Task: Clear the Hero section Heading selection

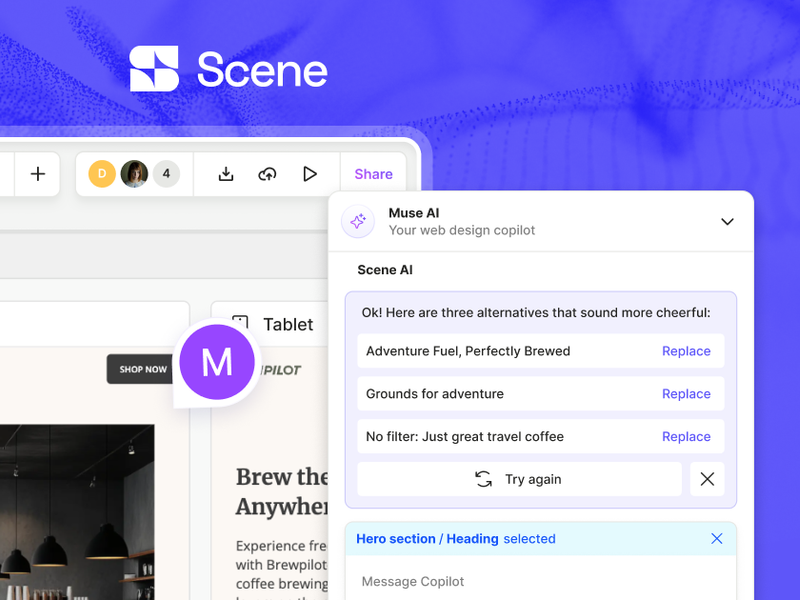Action: [x=716, y=538]
